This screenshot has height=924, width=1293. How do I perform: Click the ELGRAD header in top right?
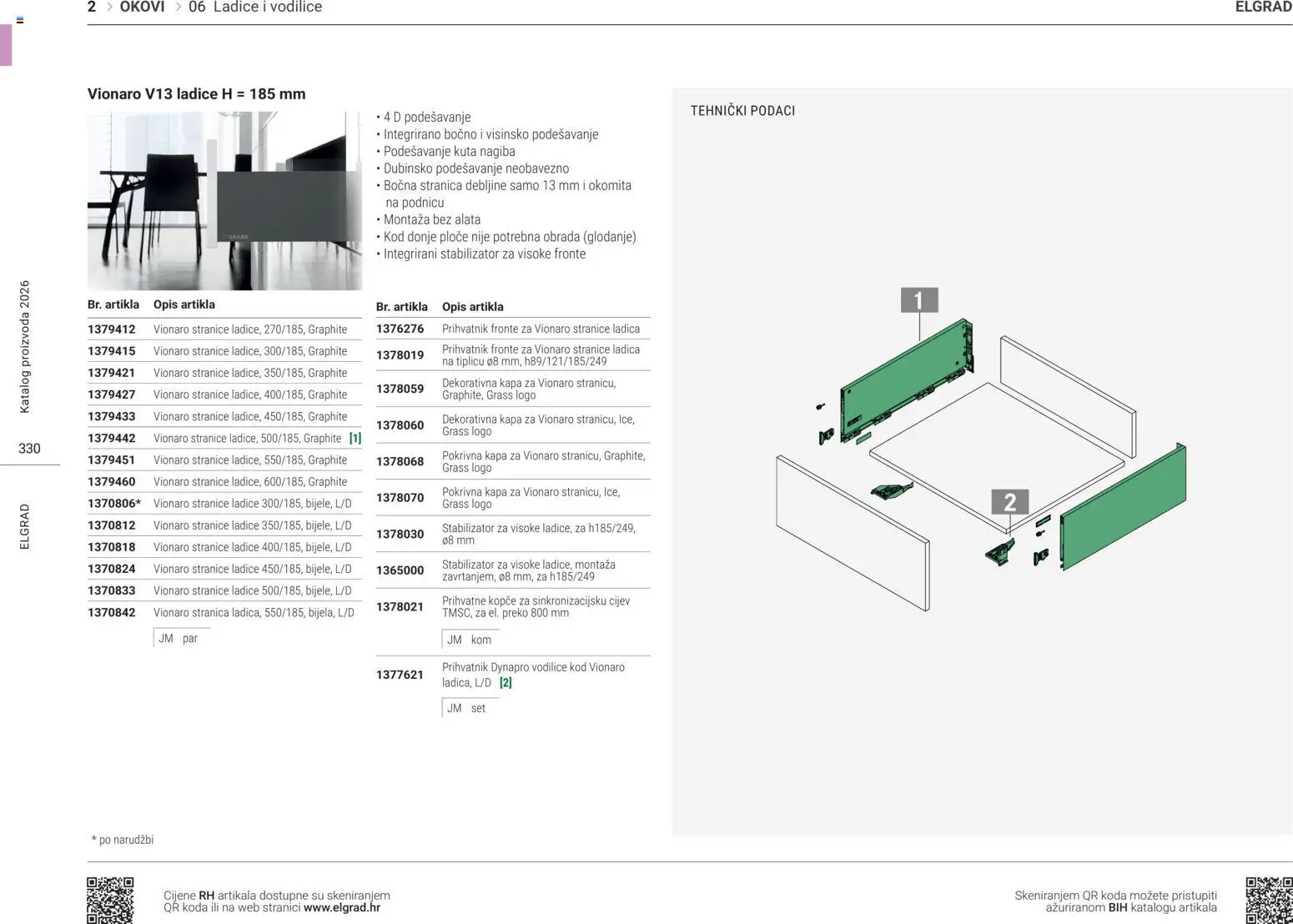pos(1263,8)
